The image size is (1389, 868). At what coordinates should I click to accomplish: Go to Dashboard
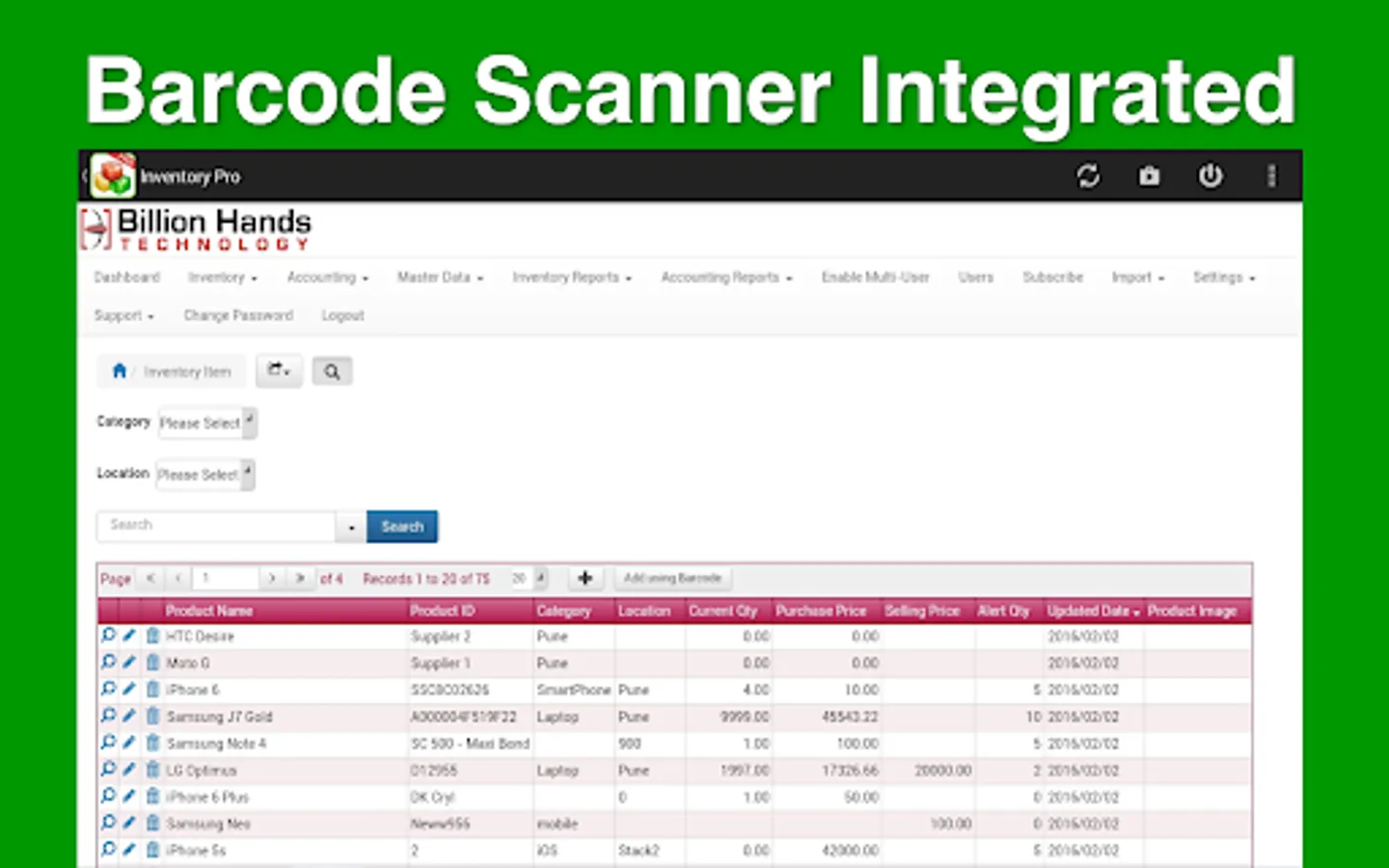(x=126, y=278)
